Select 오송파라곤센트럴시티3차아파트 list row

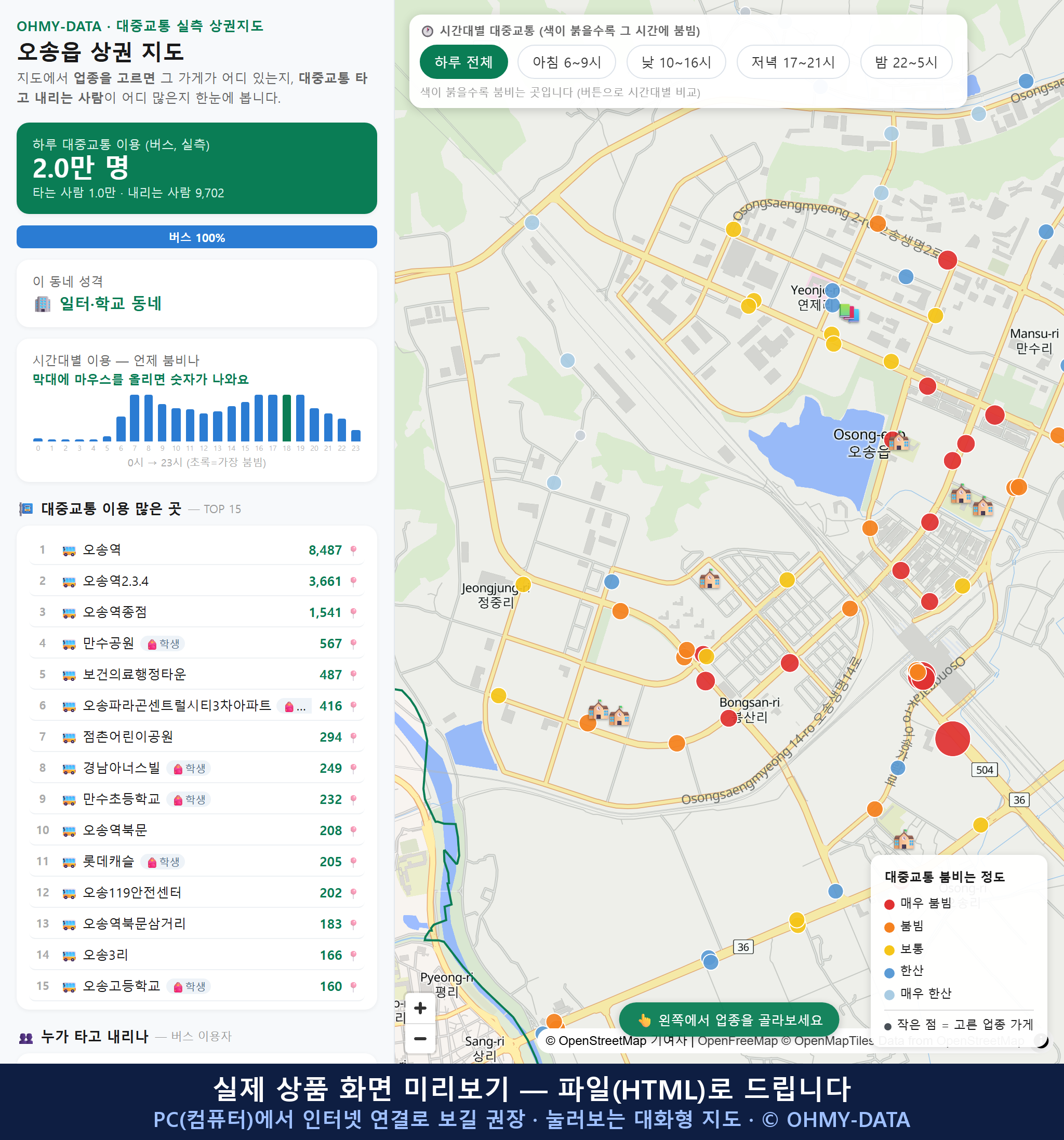pos(197,706)
